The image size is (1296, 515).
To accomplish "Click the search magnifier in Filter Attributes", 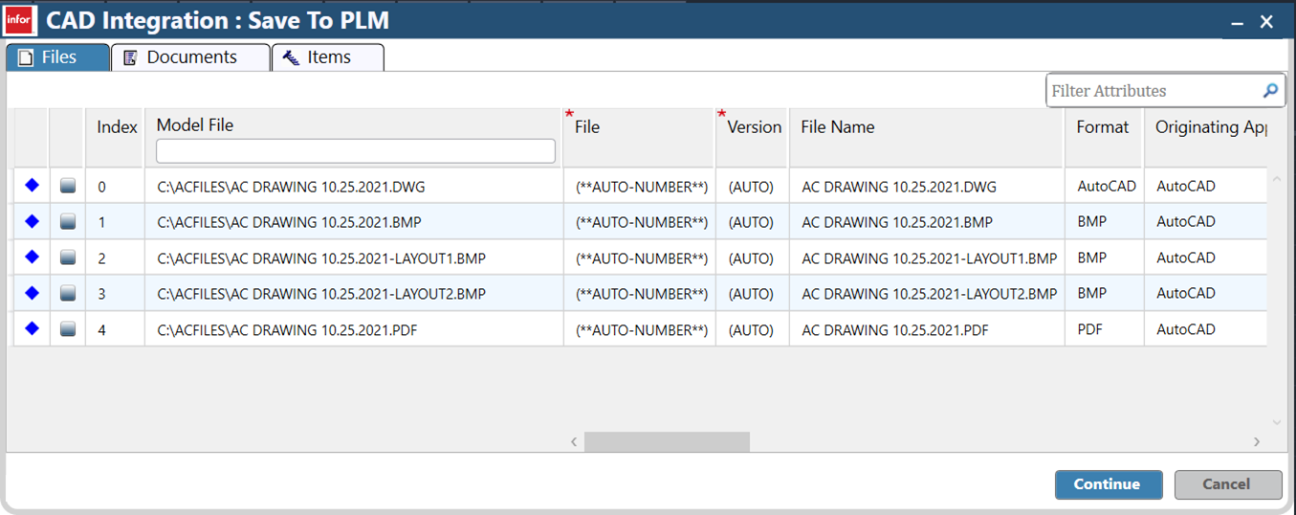I will (x=1270, y=91).
